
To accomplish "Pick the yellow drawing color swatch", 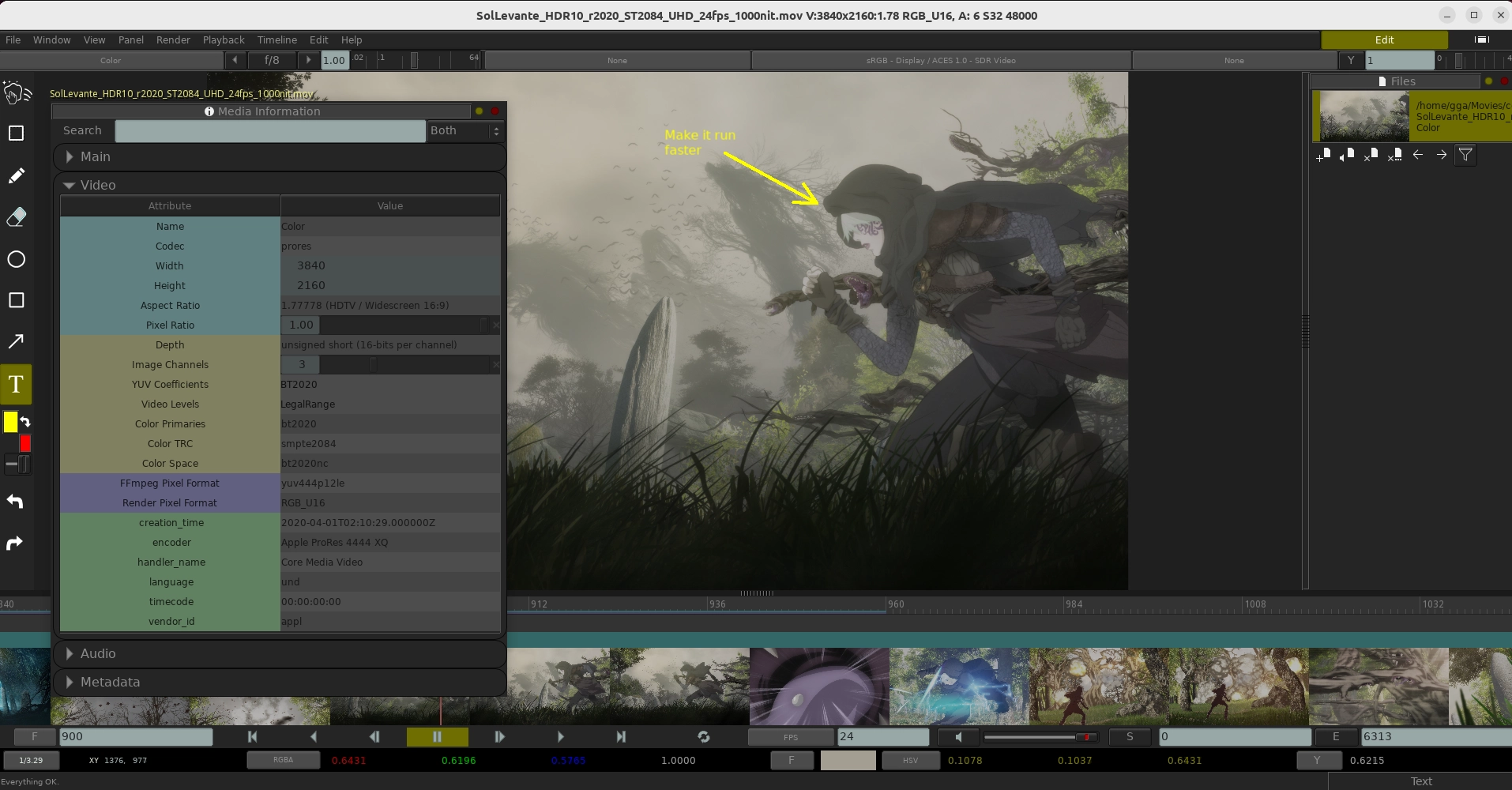I will click(10, 422).
